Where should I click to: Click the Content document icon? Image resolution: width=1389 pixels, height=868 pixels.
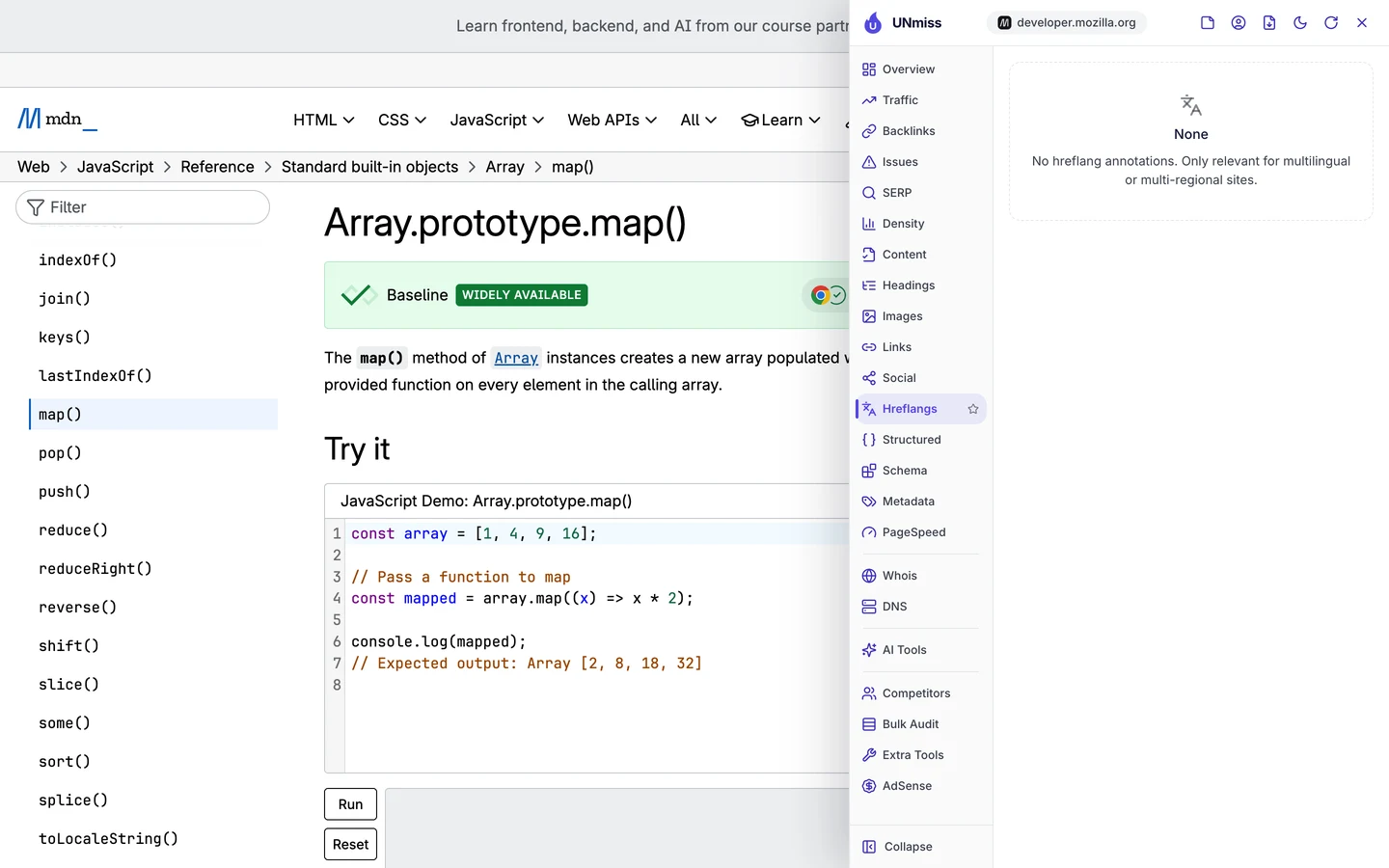click(869, 255)
